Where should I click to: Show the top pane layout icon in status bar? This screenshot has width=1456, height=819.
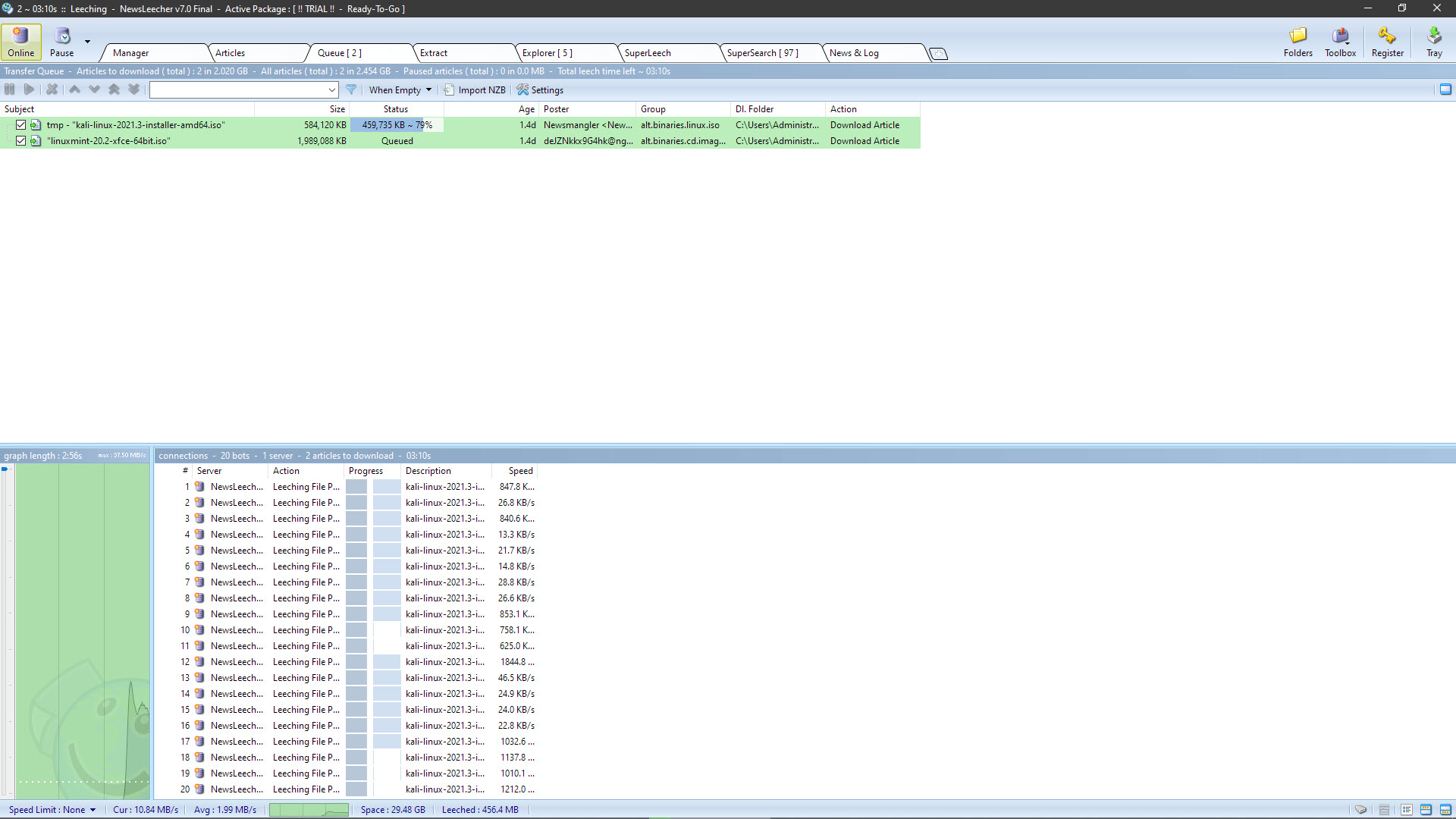pyautogui.click(x=1426, y=810)
